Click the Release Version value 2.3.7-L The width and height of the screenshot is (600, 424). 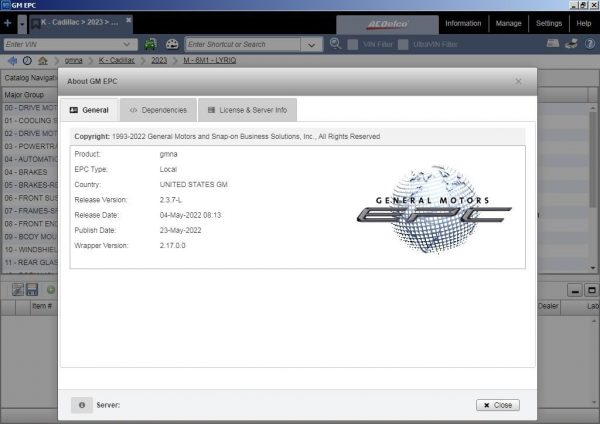171,200
